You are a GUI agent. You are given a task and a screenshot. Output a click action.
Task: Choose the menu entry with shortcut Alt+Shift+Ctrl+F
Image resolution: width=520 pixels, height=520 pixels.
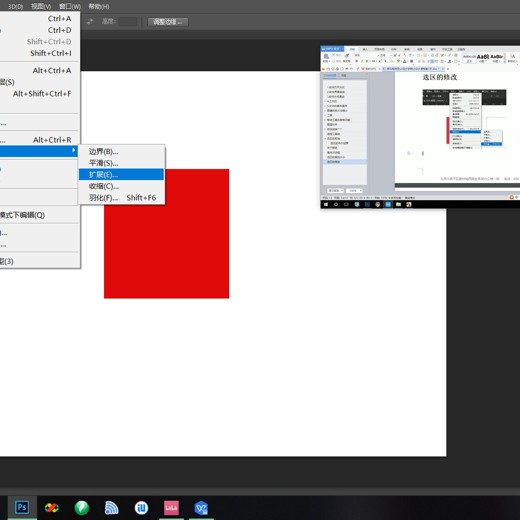point(39,94)
